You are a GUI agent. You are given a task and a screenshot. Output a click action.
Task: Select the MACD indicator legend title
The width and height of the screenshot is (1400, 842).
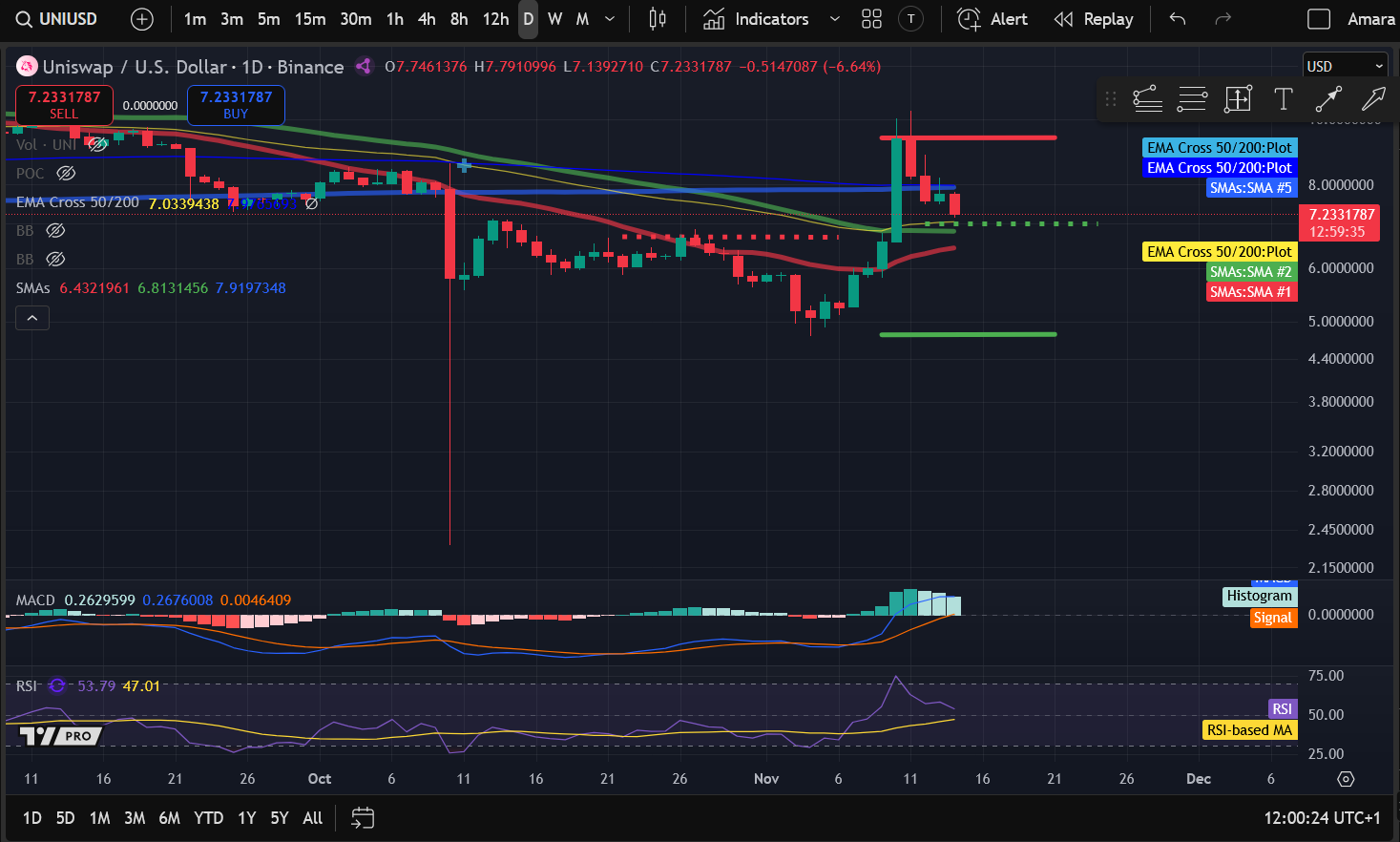pyautogui.click(x=35, y=600)
